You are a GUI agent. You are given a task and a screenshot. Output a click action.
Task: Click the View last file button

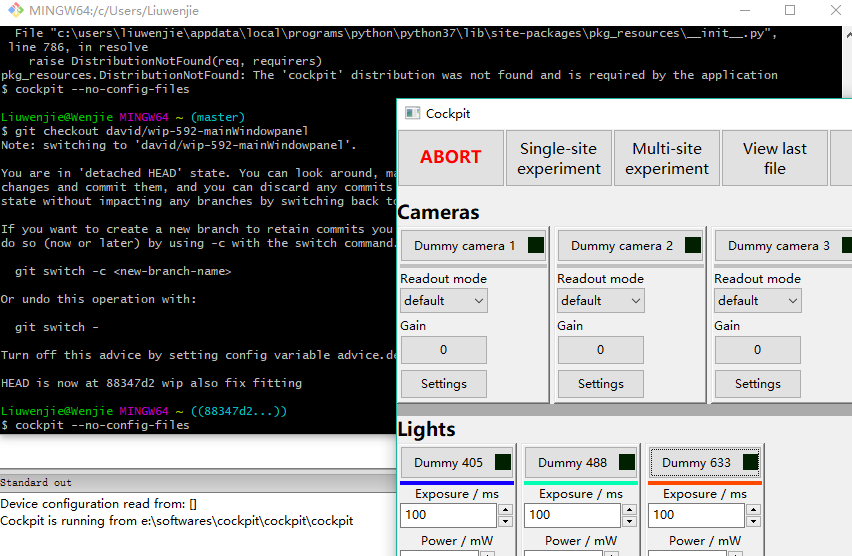click(774, 158)
